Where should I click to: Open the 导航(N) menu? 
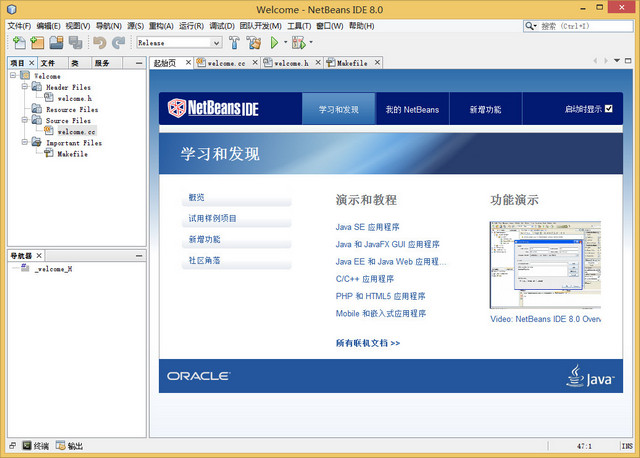(109, 26)
